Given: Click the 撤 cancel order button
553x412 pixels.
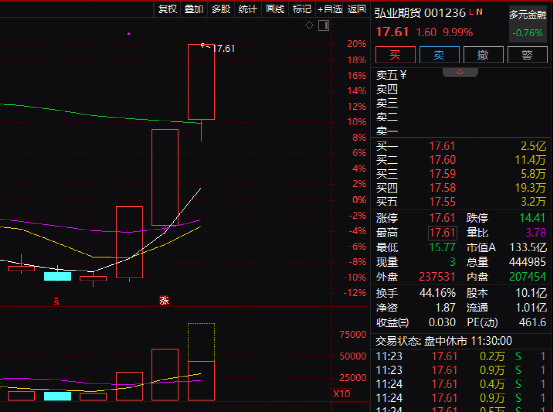Looking at the screenshot, I should pos(483,55).
